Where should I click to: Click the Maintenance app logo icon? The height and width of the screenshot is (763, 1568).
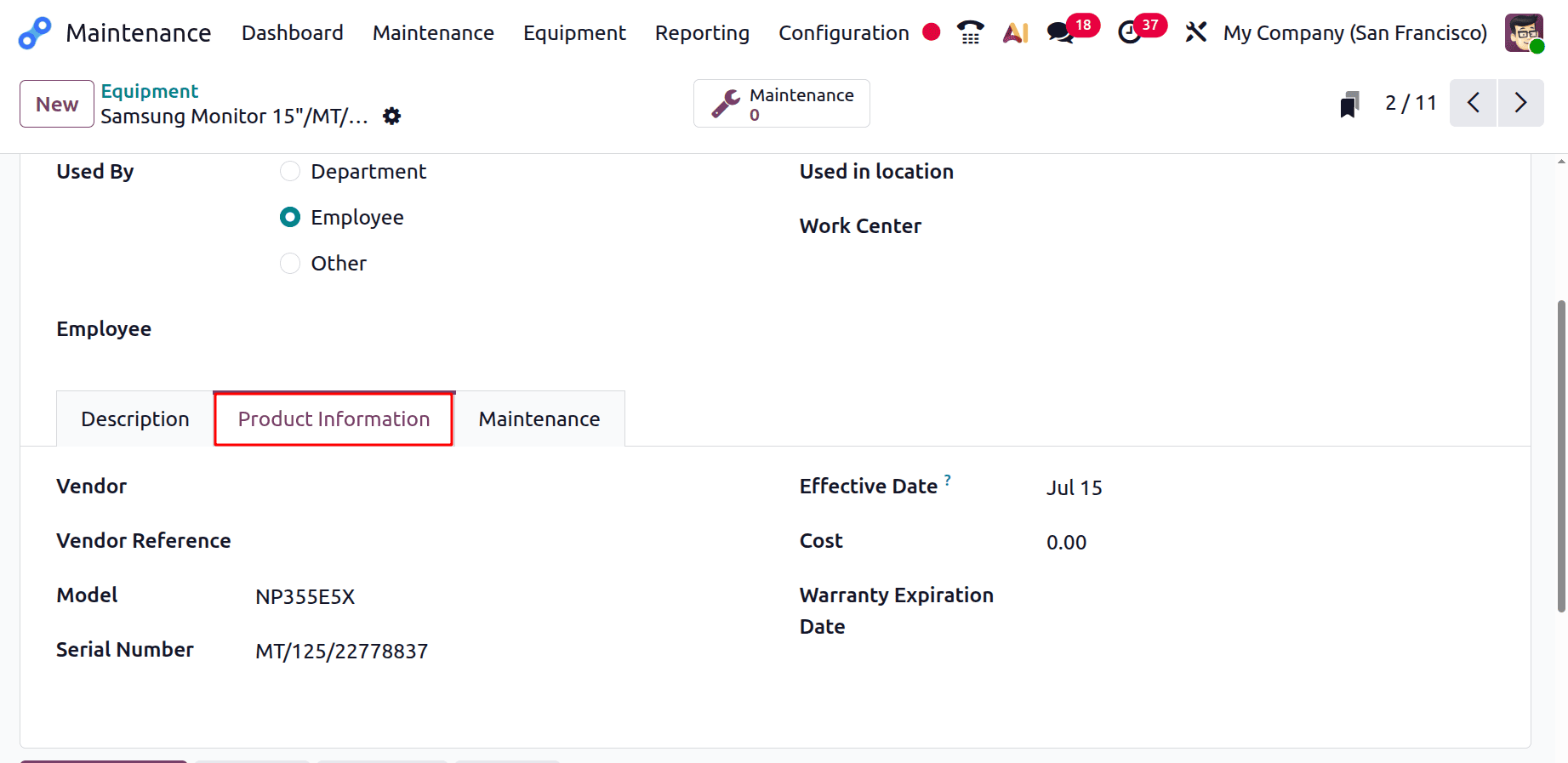tap(35, 33)
